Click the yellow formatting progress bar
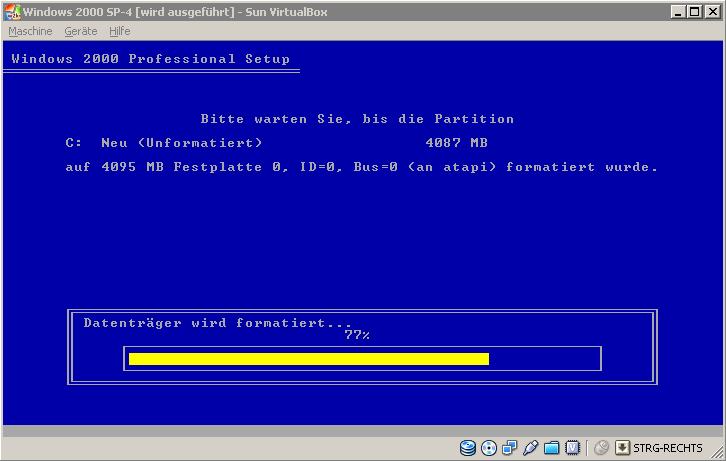 coord(308,359)
